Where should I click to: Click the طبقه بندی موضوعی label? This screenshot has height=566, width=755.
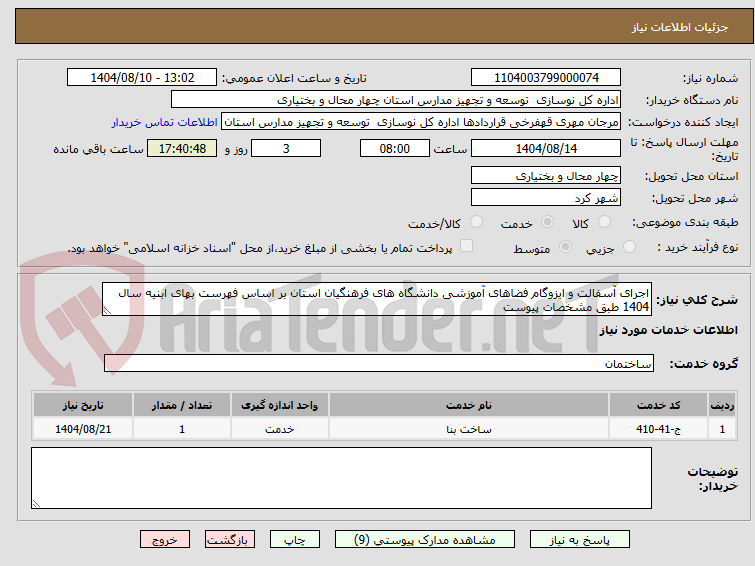[x=685, y=223]
